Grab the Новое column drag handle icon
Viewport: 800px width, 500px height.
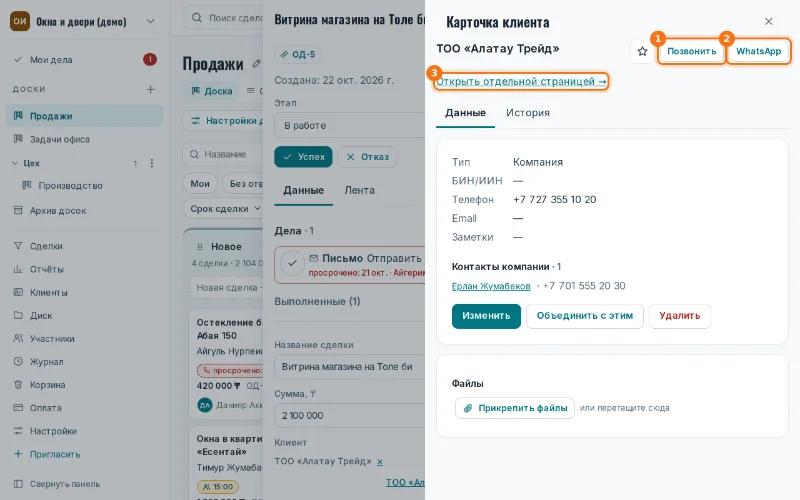tap(200, 247)
